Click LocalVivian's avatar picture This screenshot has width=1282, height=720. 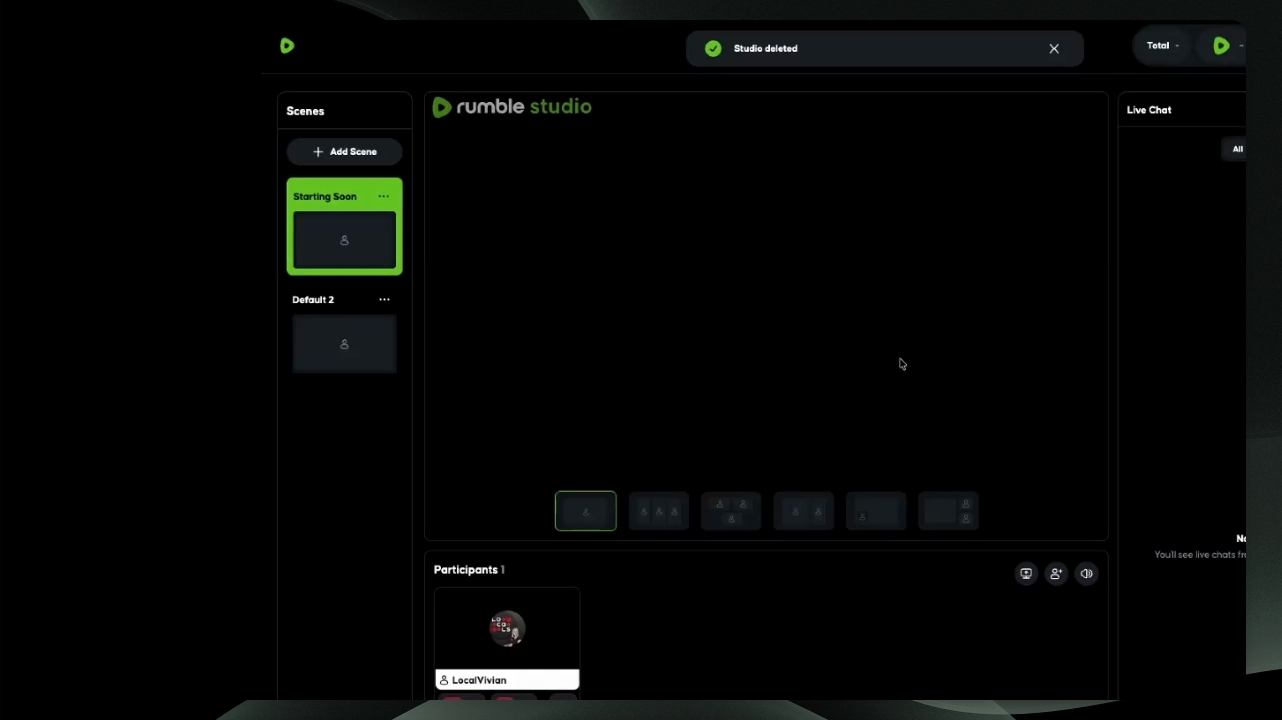pos(507,628)
